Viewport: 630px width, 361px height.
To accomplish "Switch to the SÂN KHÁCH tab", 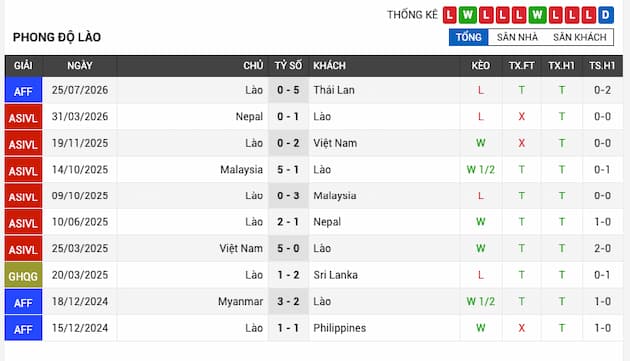I will pos(580,37).
